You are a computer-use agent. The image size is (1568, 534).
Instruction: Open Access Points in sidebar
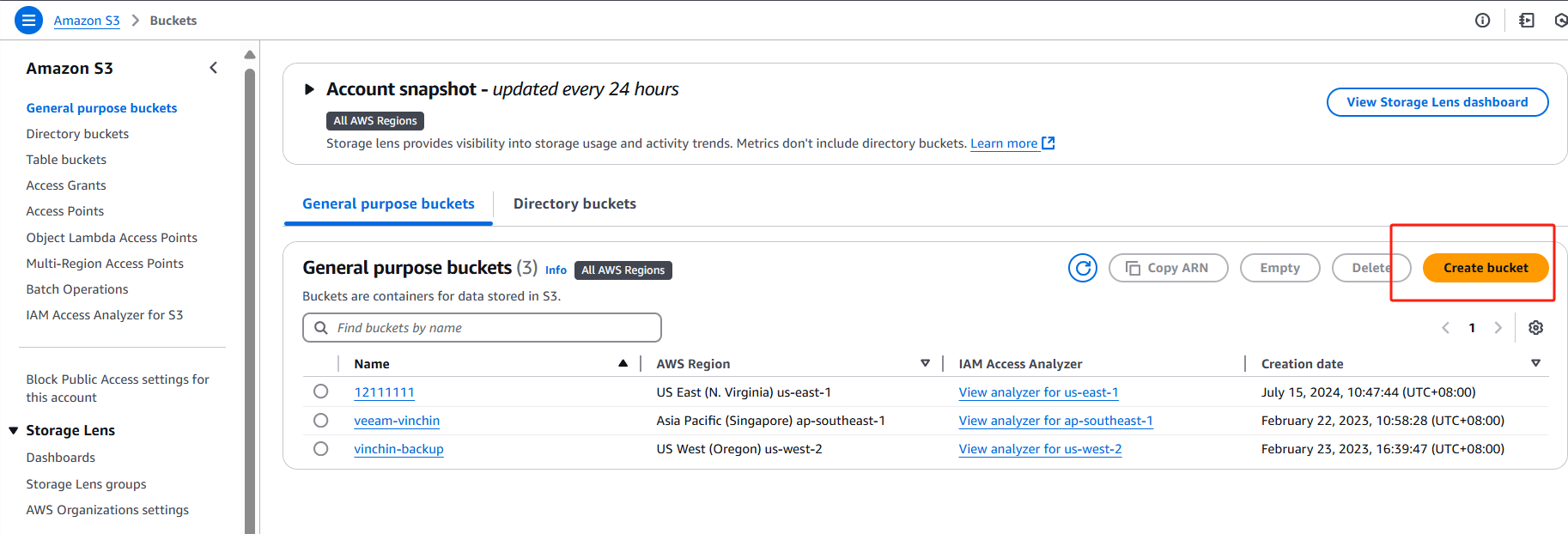(65, 211)
